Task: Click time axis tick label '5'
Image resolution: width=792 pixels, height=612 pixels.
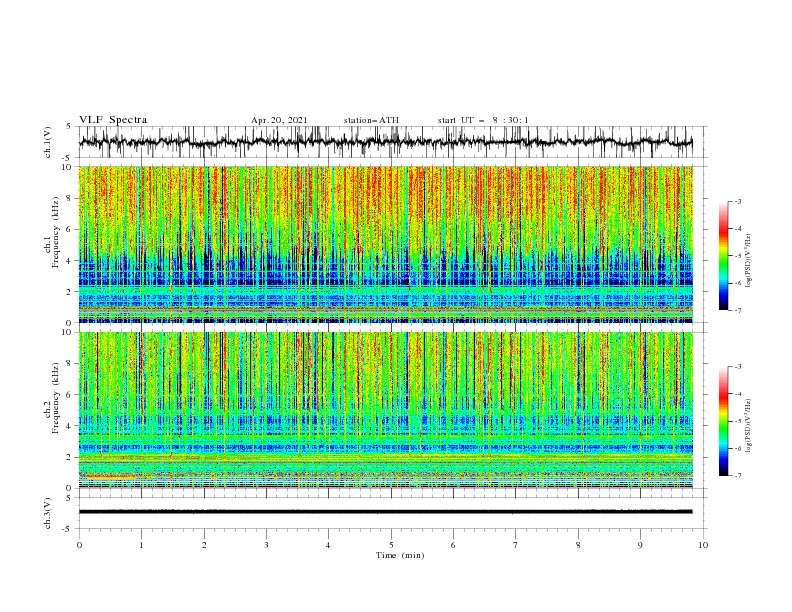Action: pos(391,545)
